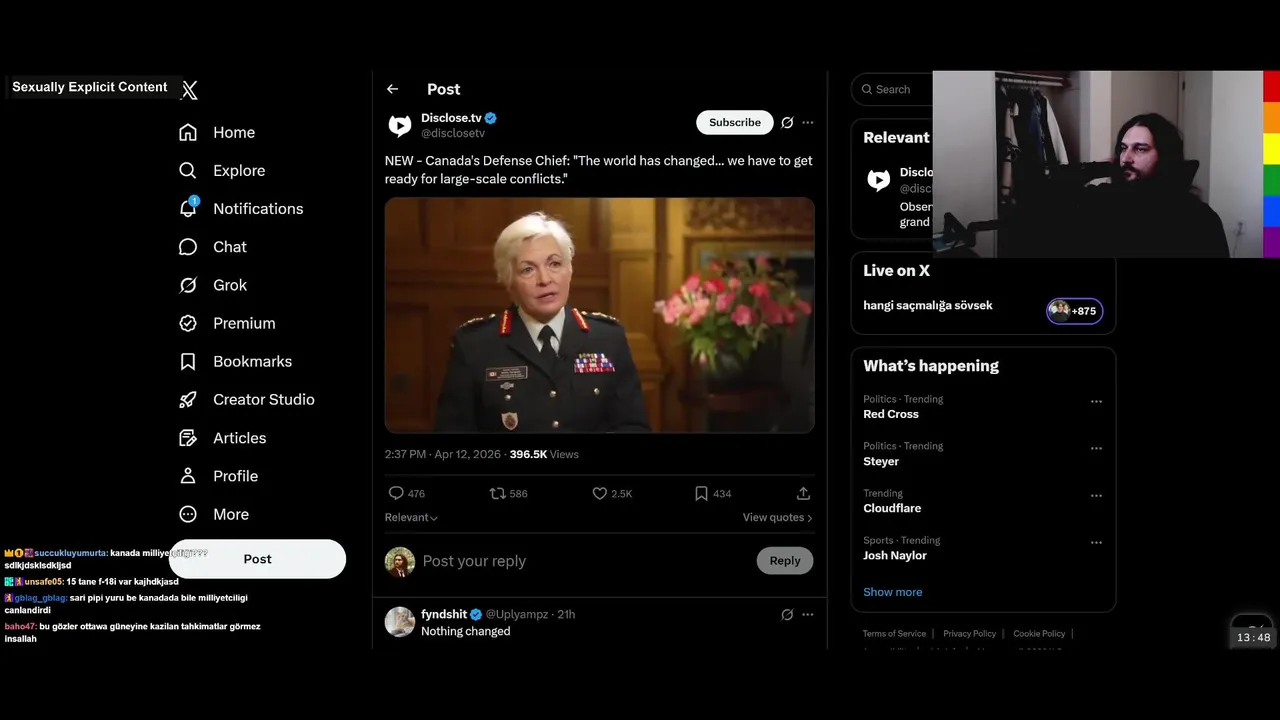Open the Cookie Policy link

pos(1039,633)
